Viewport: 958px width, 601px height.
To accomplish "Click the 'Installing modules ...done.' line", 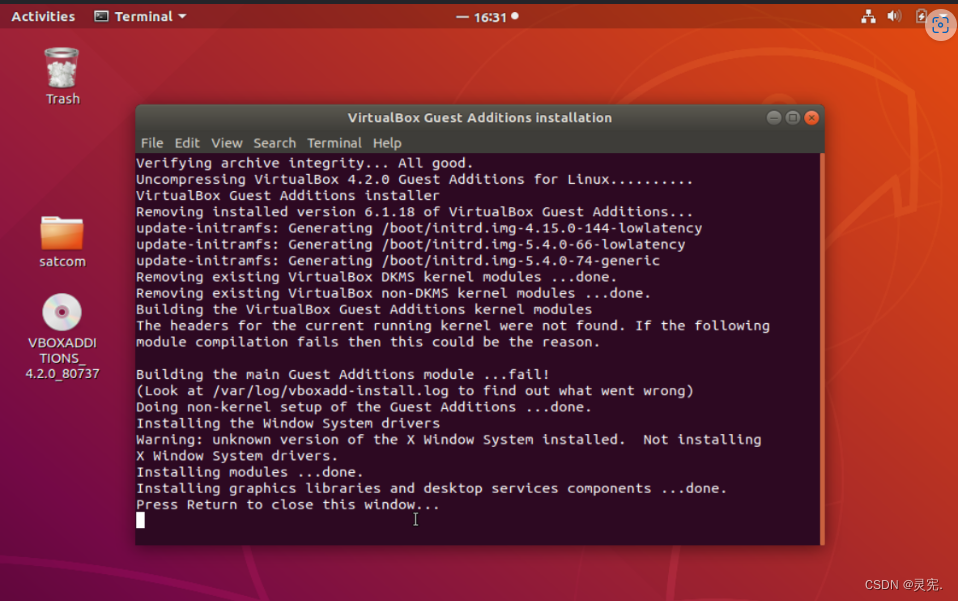I will point(250,472).
